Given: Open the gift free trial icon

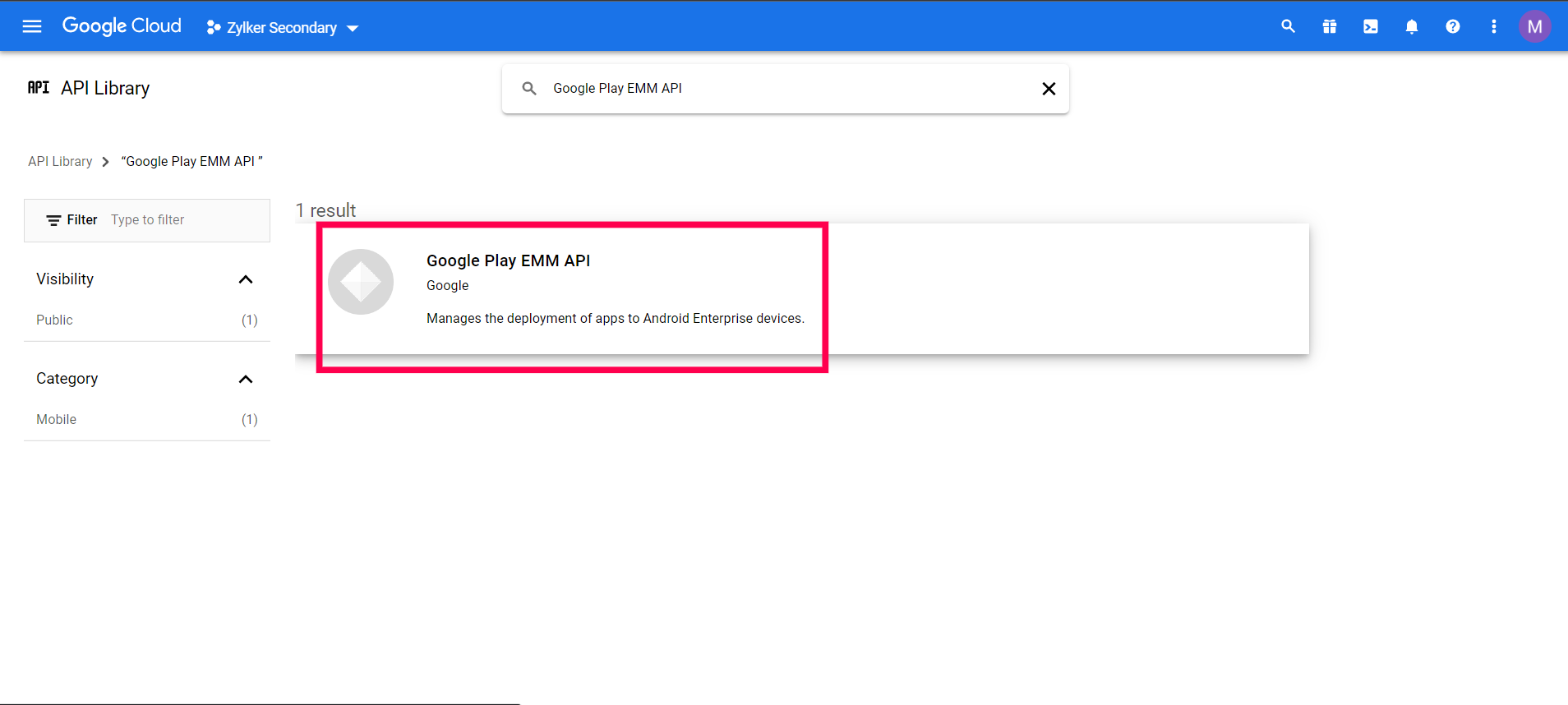Looking at the screenshot, I should [1329, 26].
